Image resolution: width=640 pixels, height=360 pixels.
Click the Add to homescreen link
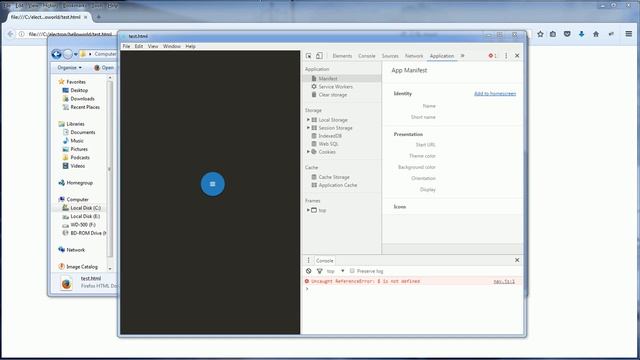coord(495,93)
